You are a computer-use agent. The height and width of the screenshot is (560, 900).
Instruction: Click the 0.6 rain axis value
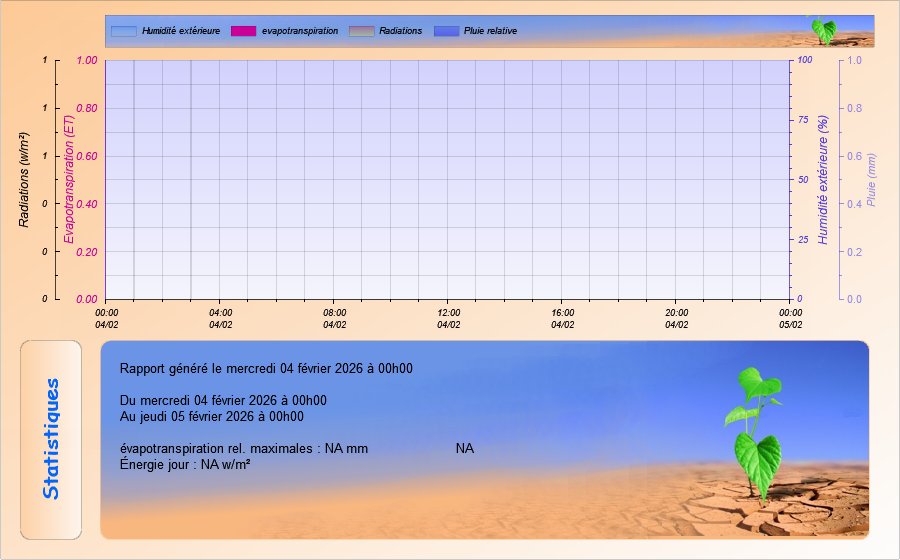(x=854, y=156)
